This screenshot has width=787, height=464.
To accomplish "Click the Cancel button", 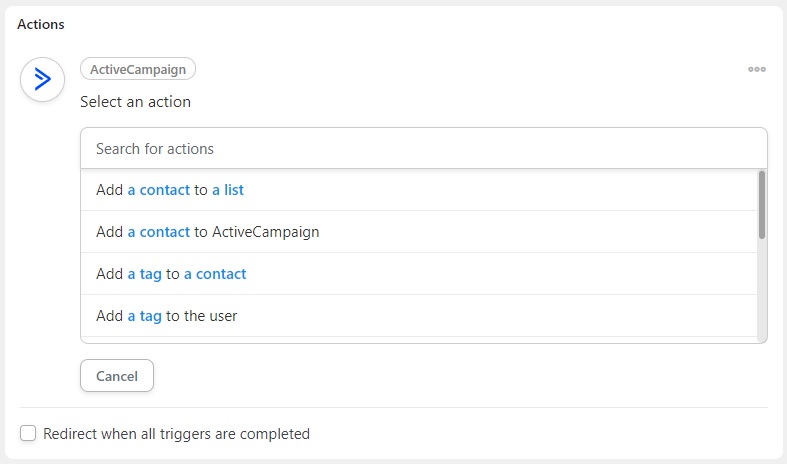I will click(117, 376).
